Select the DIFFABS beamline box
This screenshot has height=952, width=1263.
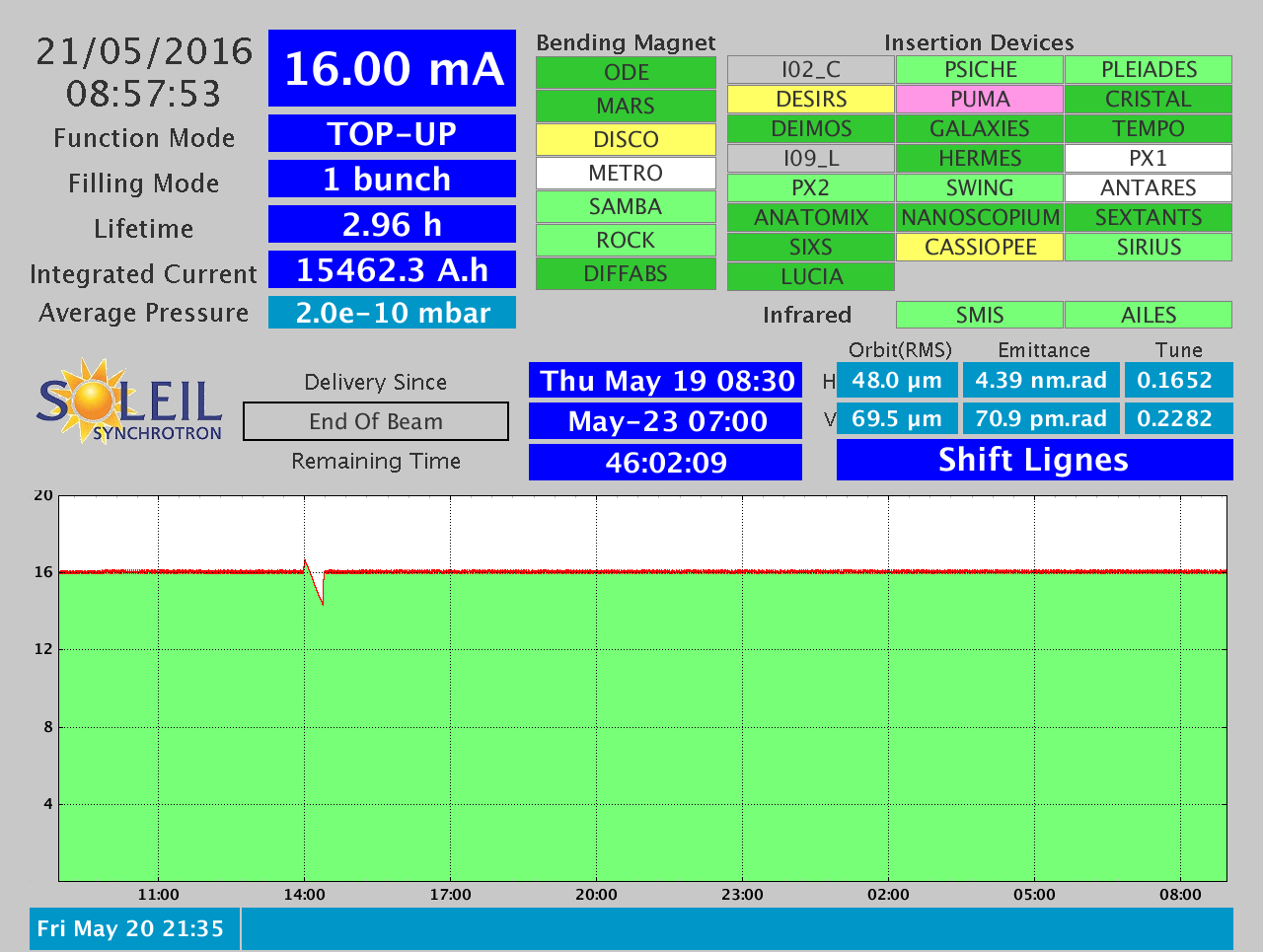pyautogui.click(x=626, y=274)
